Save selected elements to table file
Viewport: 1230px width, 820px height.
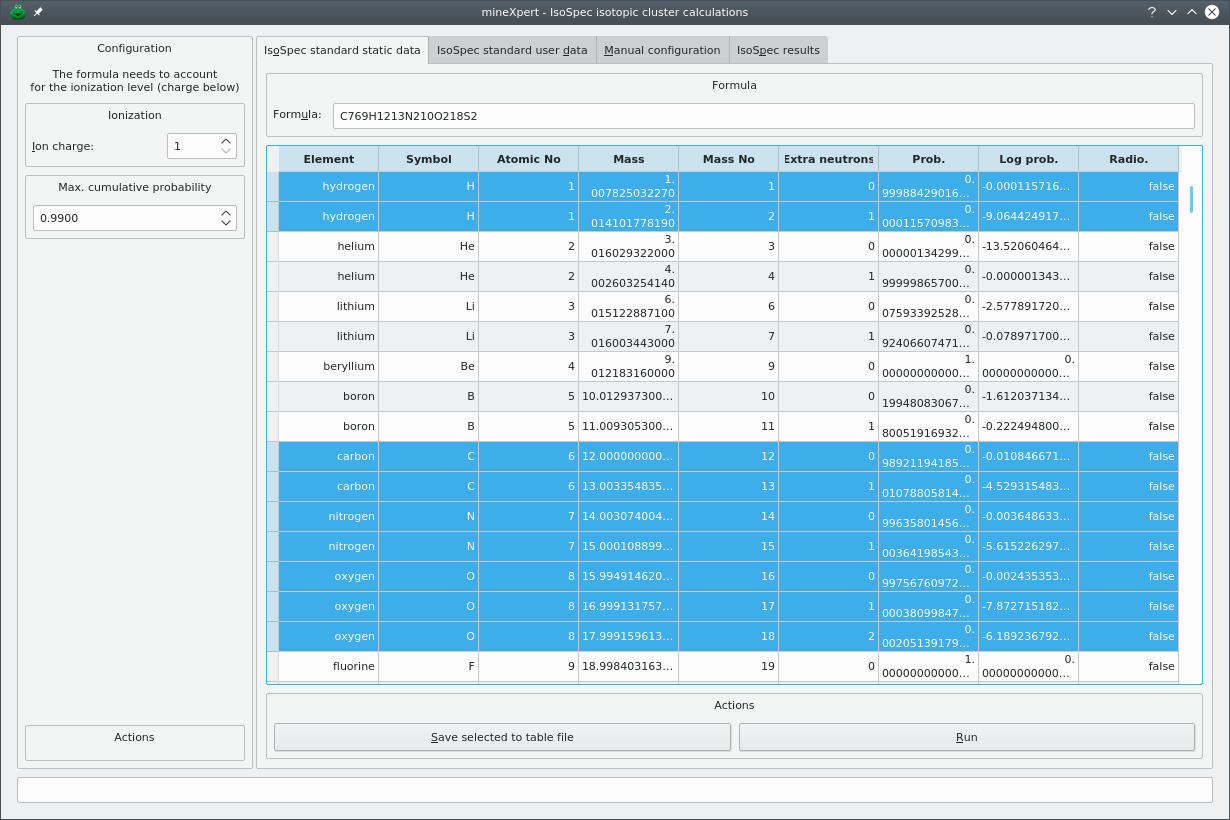point(502,737)
